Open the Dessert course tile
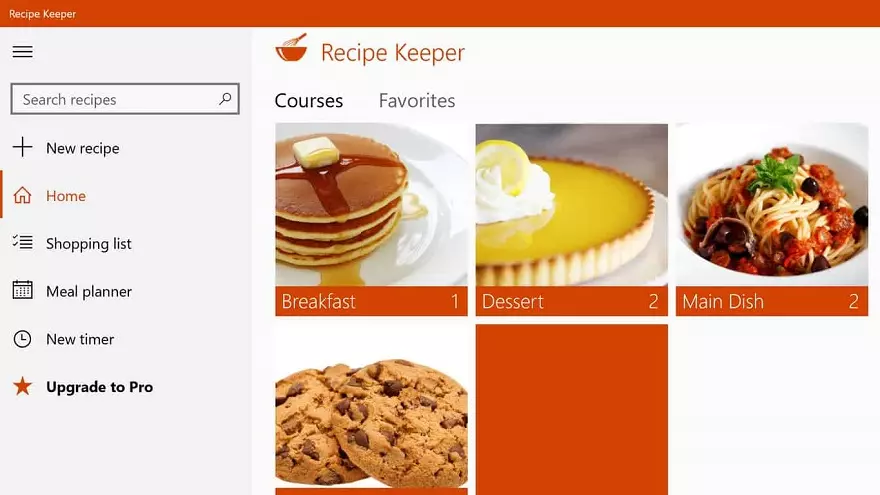The image size is (880, 495). pyautogui.click(x=572, y=219)
